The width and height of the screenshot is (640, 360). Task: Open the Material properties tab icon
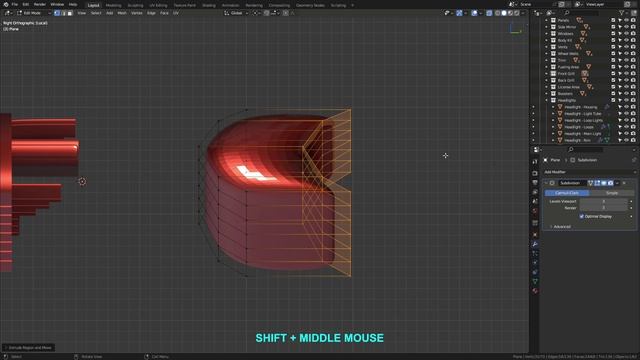(535, 291)
